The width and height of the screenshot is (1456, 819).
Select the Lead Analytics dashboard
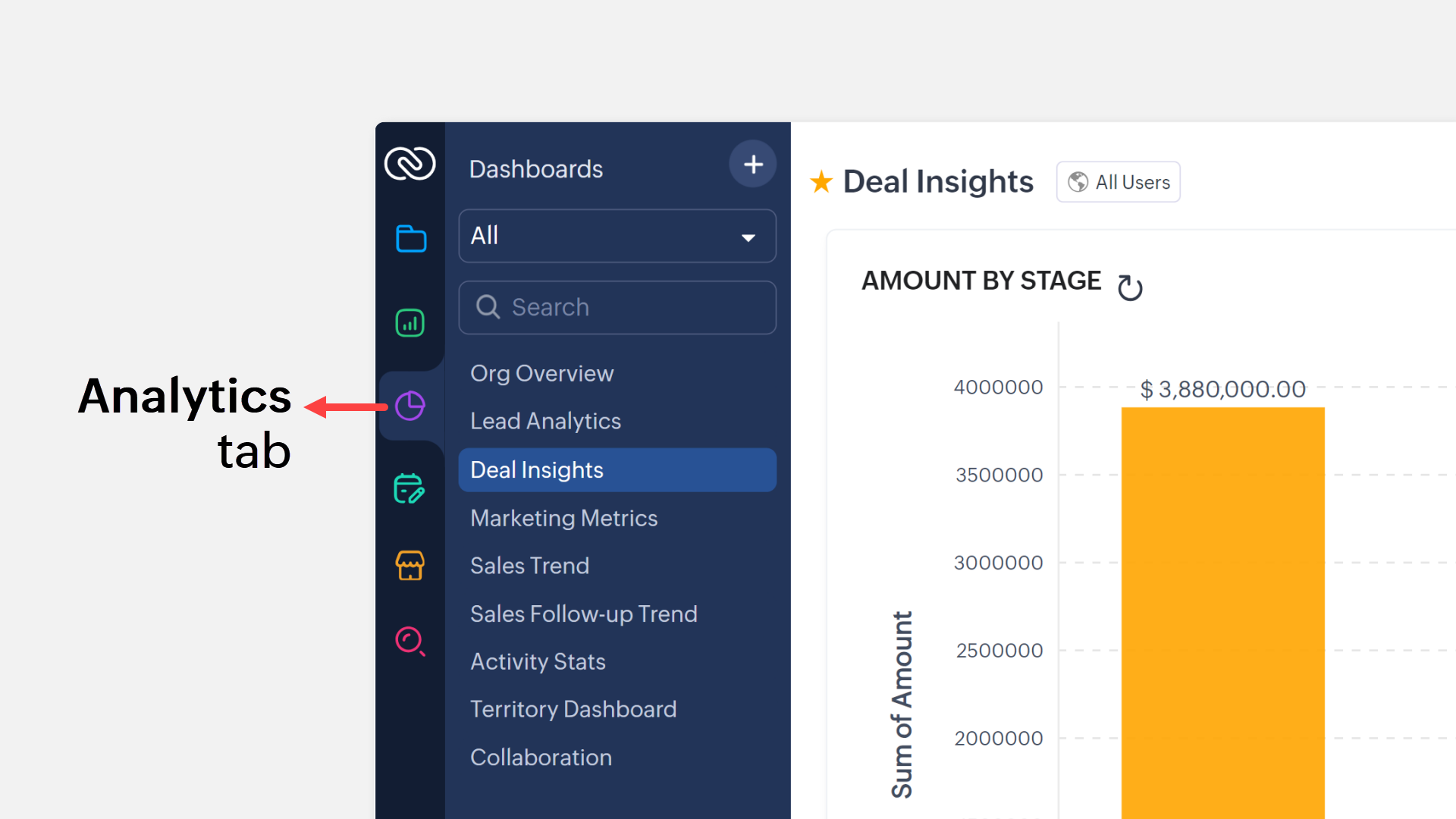(545, 421)
